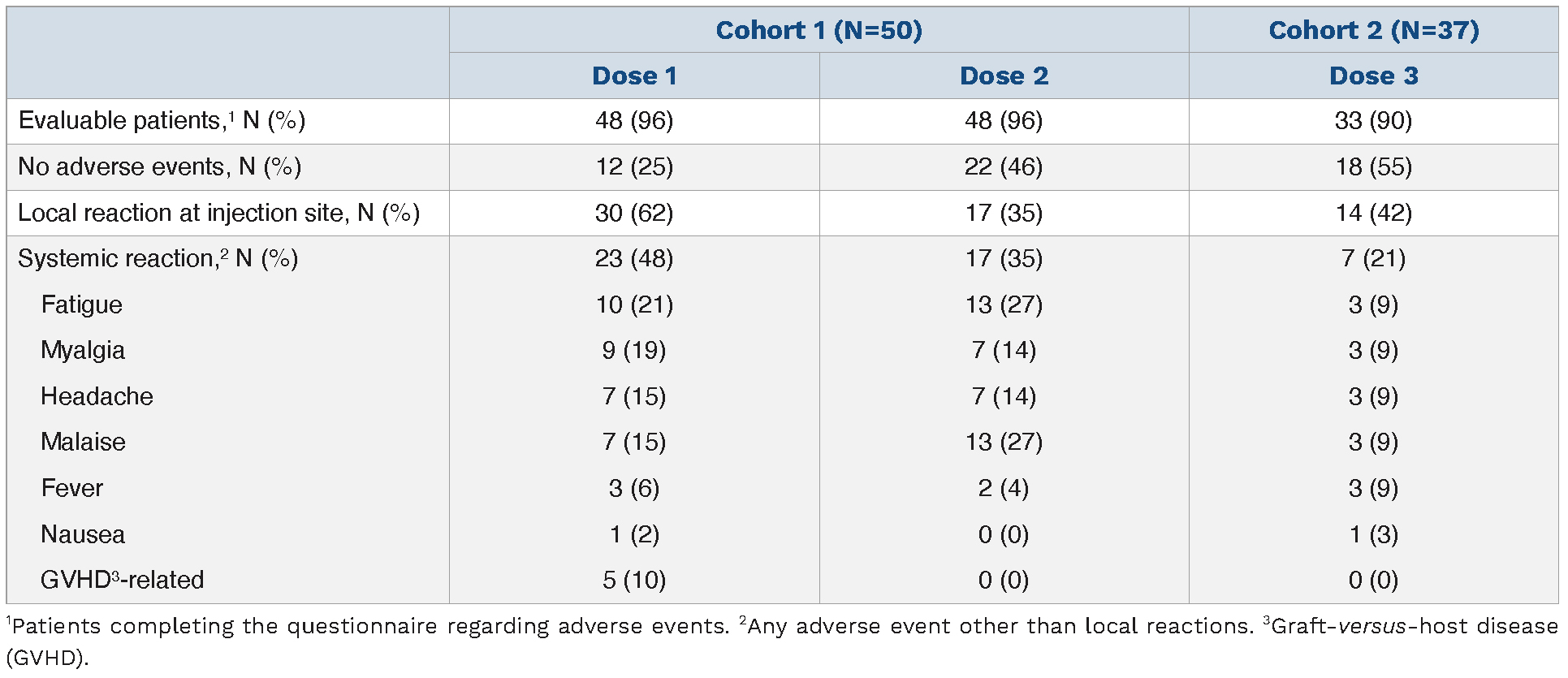Screen dimensions: 1568x678
Task: Select Dose 2 no adverse events value 22 (46)
Action: tap(1004, 167)
